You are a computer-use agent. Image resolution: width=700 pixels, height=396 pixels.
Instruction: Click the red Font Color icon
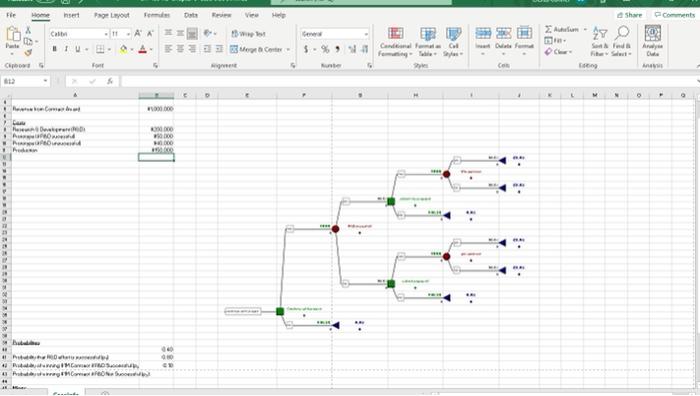click(142, 49)
